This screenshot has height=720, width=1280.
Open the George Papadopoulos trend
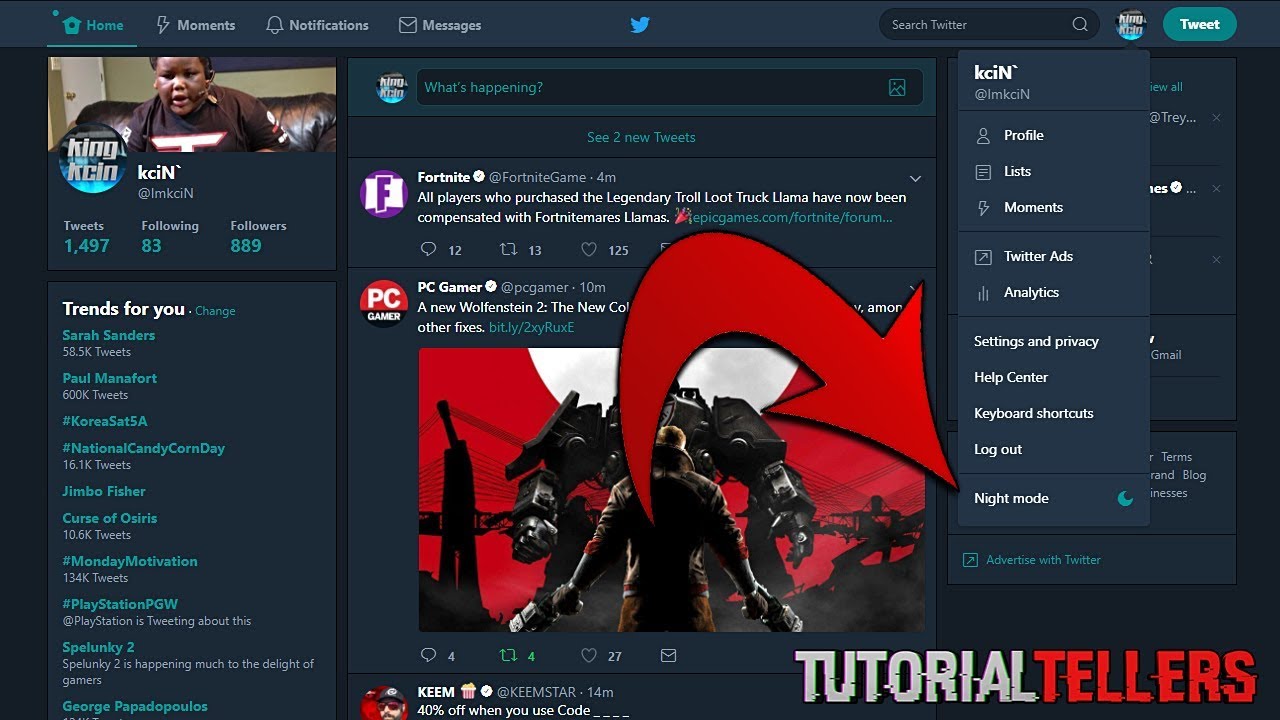[135, 706]
